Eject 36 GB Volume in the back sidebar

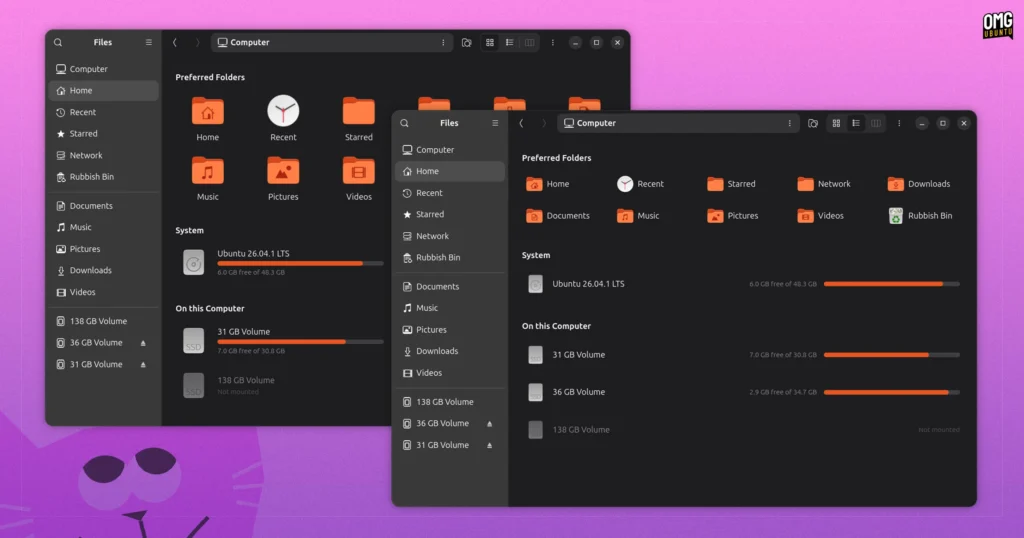pyautogui.click(x=143, y=343)
